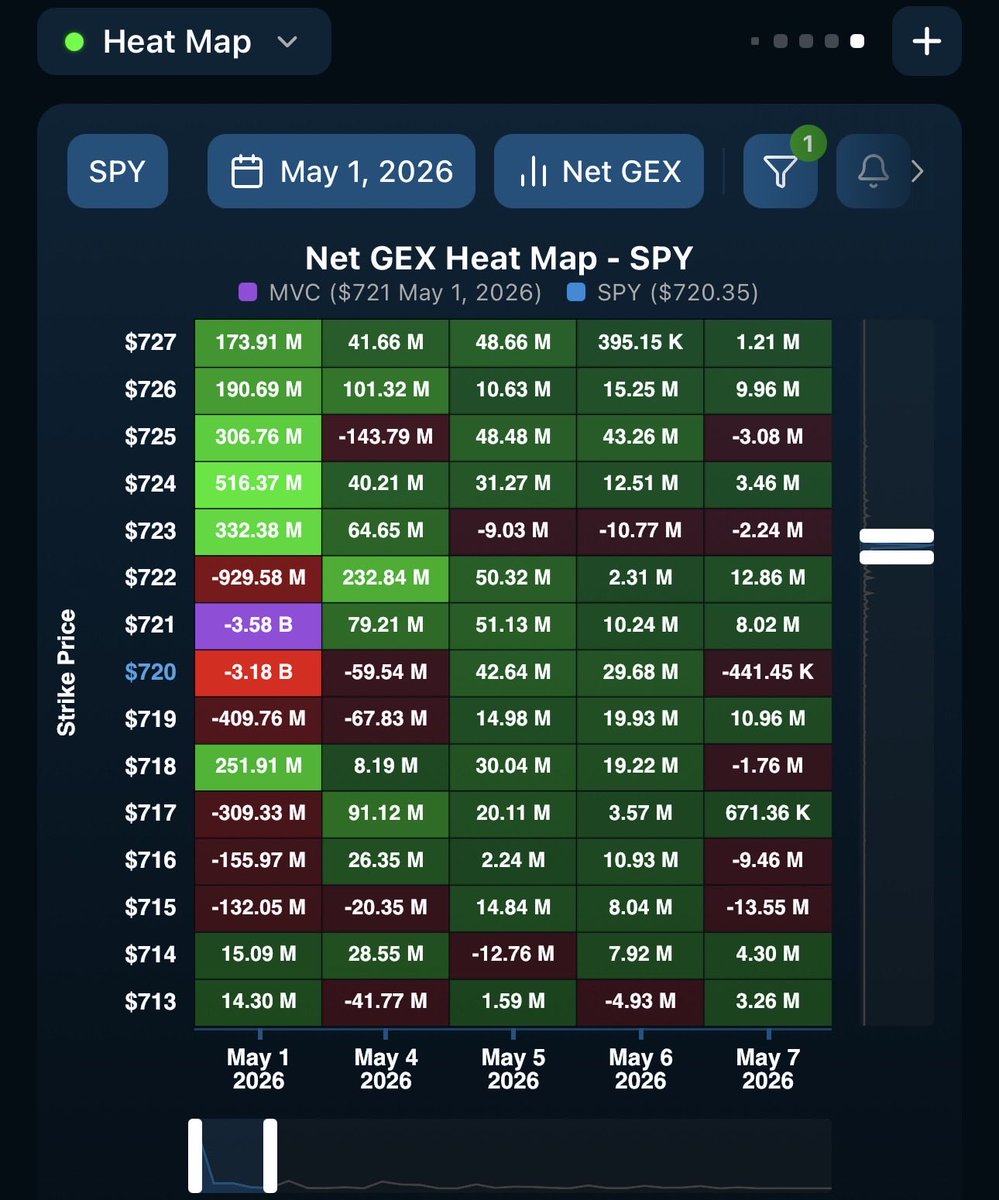999x1200 pixels.
Task: Select the -9.46 M cell
Action: (x=768, y=860)
